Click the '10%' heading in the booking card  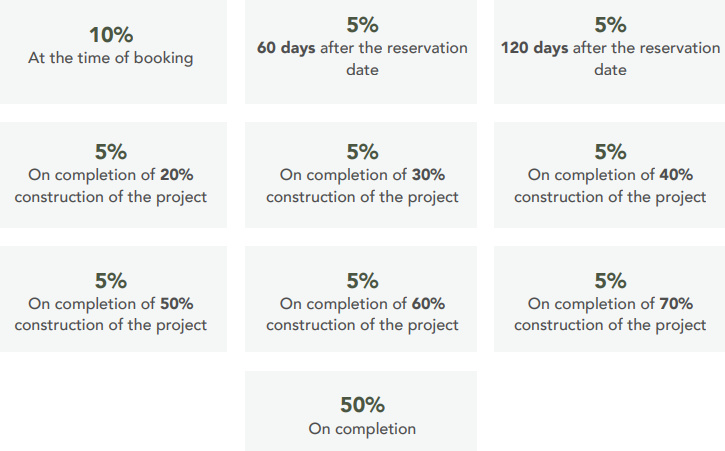(x=111, y=34)
